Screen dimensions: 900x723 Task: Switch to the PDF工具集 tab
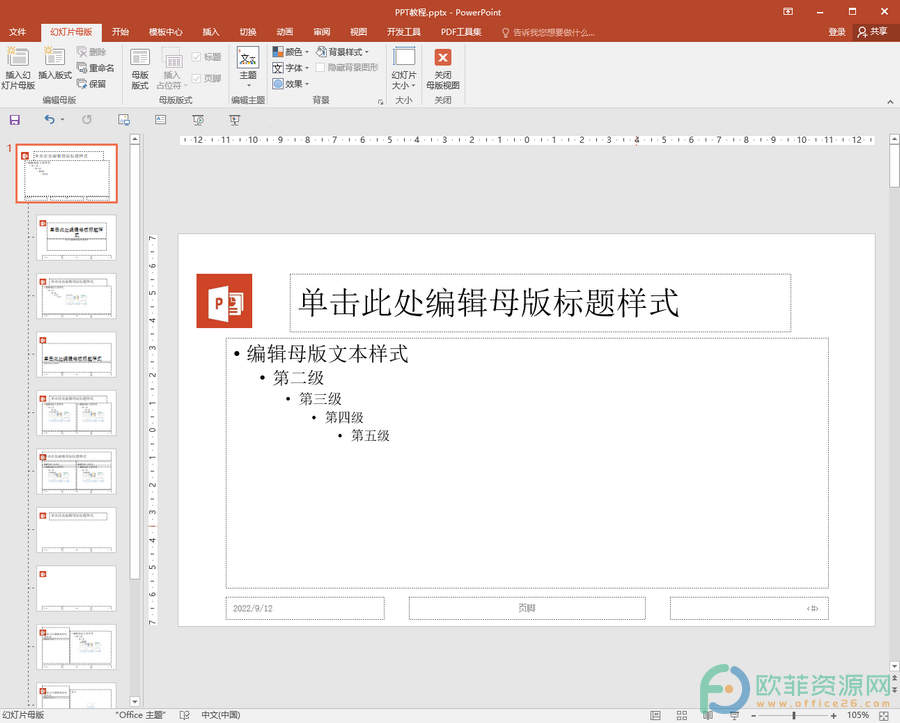point(461,32)
